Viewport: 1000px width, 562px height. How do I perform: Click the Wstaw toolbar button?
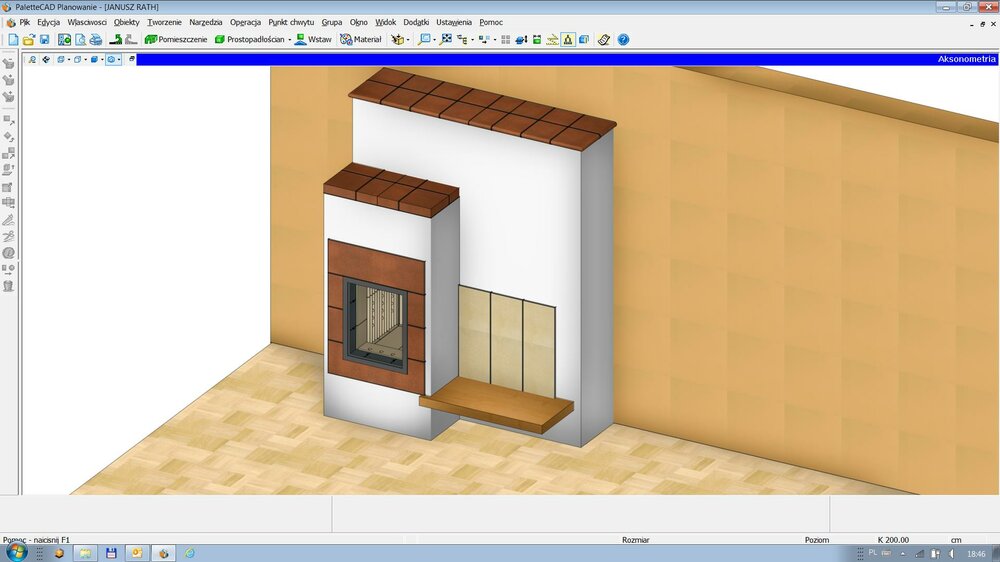pyautogui.click(x=313, y=40)
